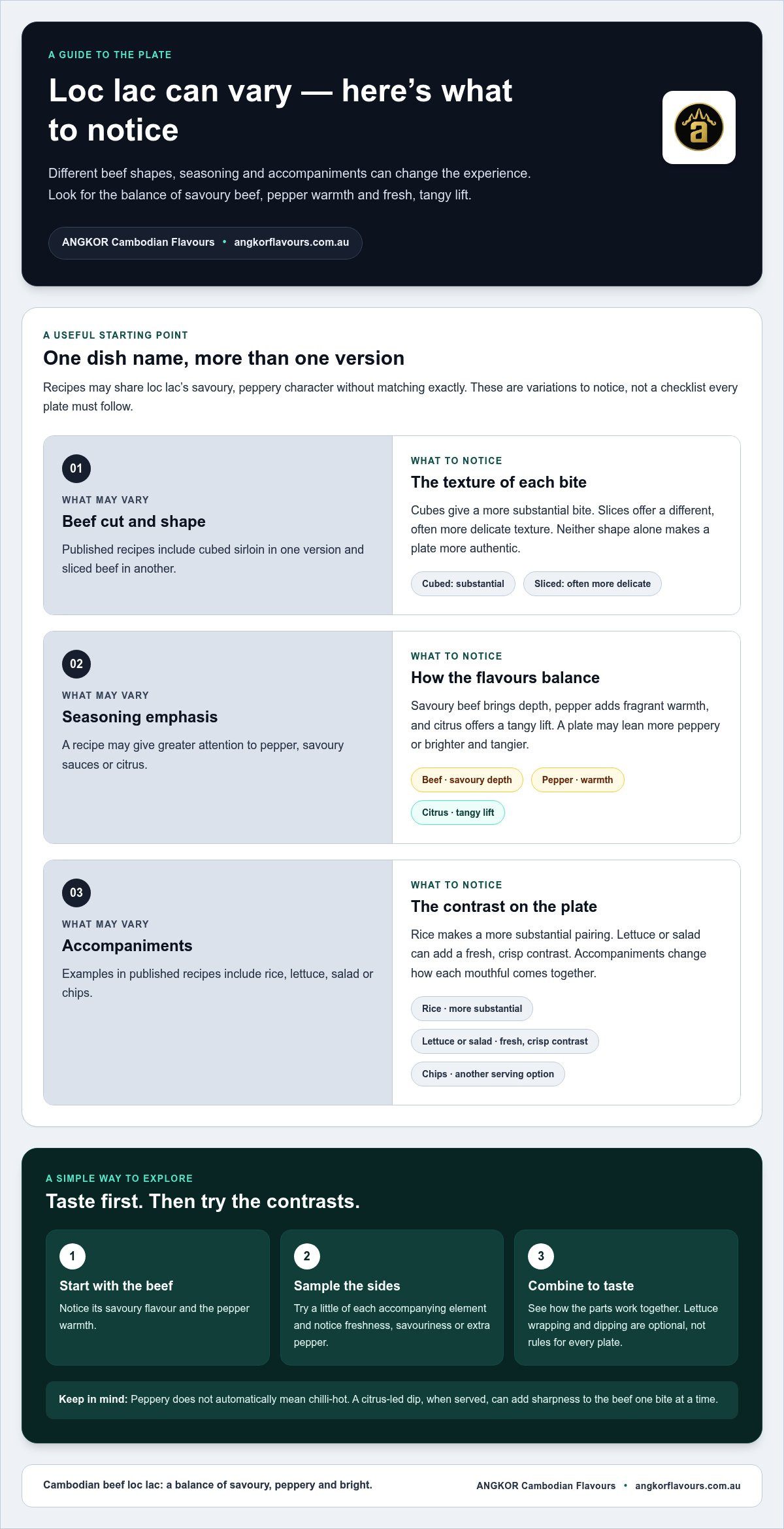The height and width of the screenshot is (1529, 784).
Task: Click the 'Seasoning emphasis' heading
Action: 140,717
